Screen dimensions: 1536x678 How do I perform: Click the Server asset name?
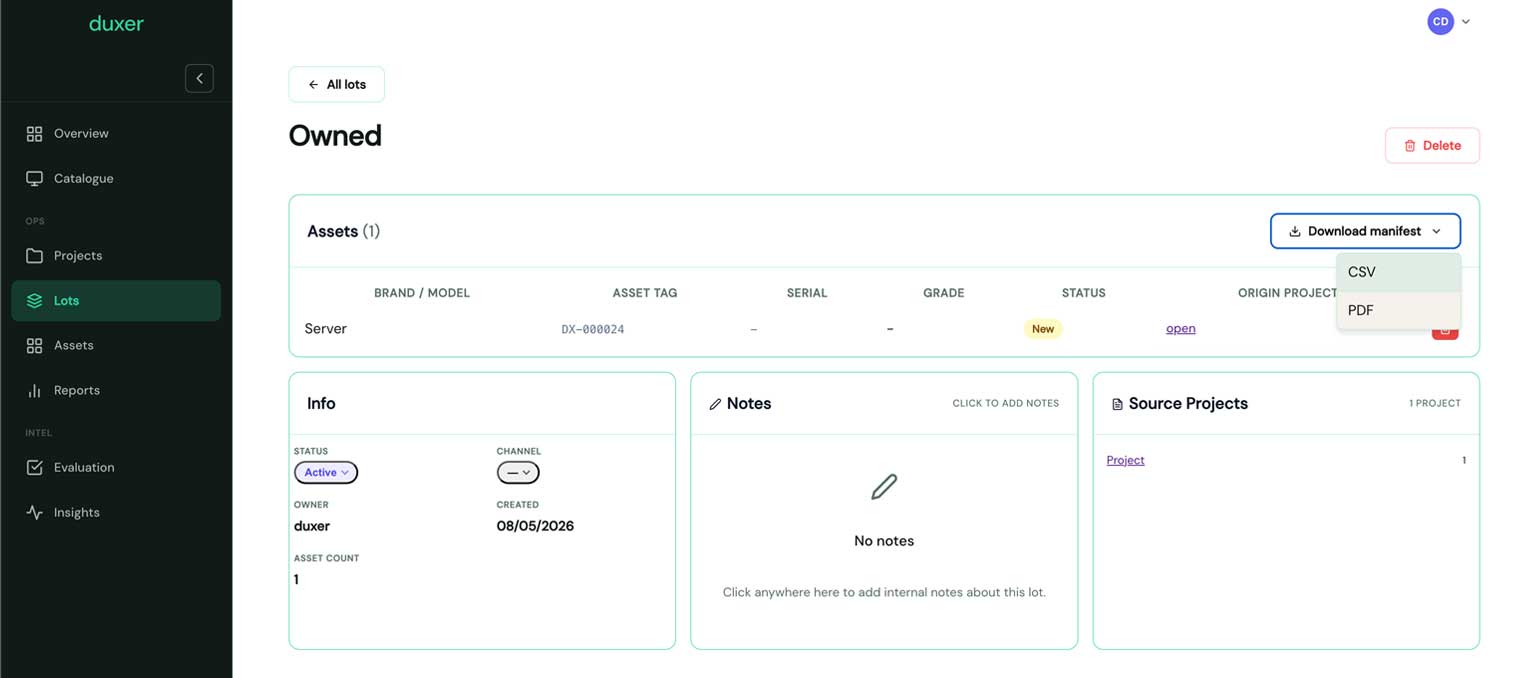(x=326, y=328)
